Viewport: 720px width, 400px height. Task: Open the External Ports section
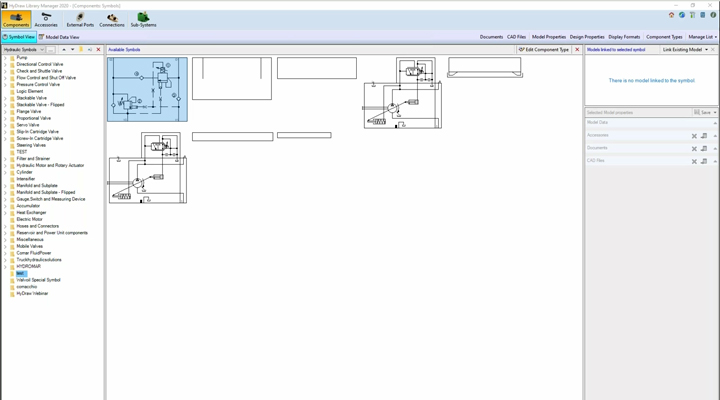[80, 20]
